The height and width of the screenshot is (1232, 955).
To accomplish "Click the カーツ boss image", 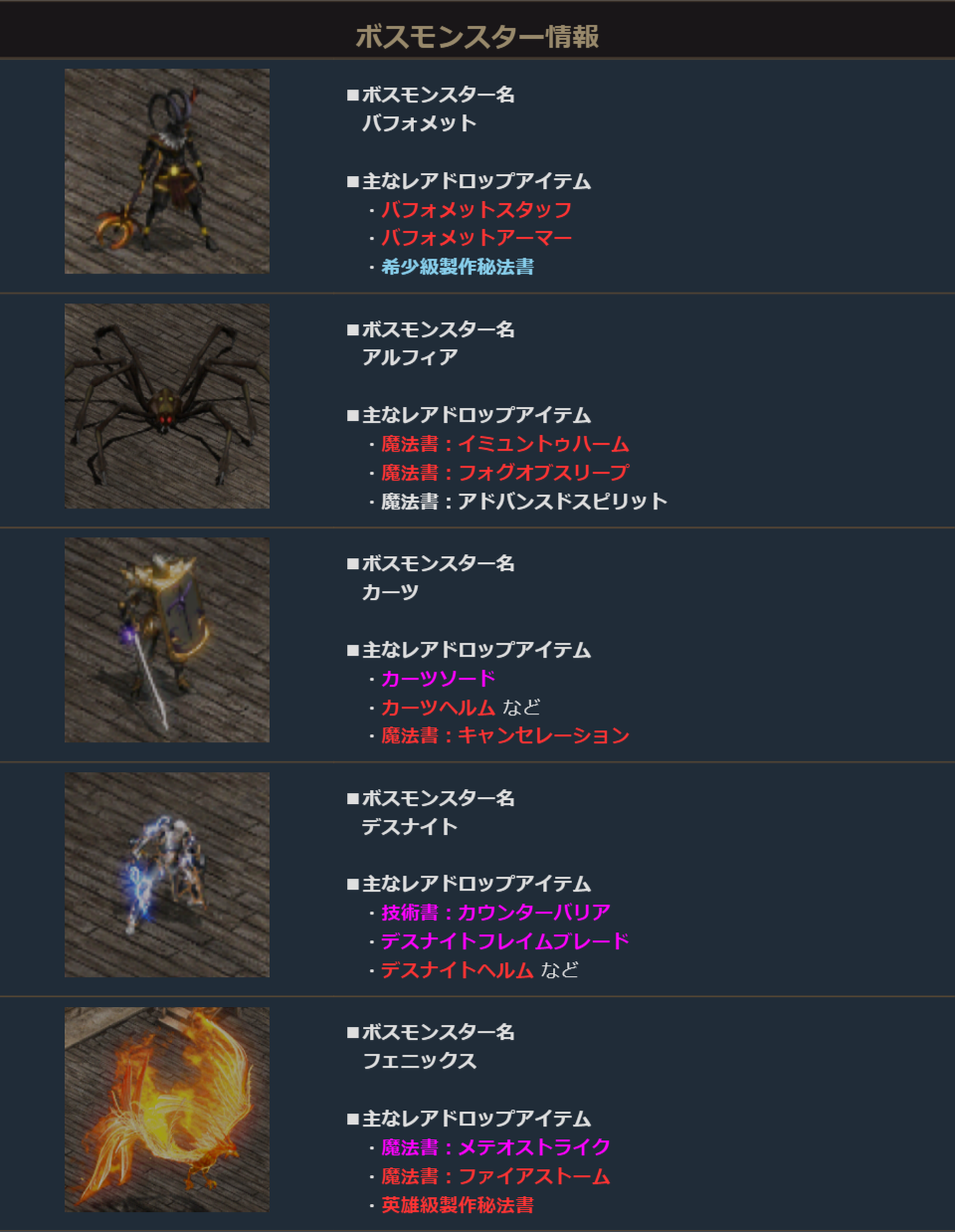I will click(167, 640).
